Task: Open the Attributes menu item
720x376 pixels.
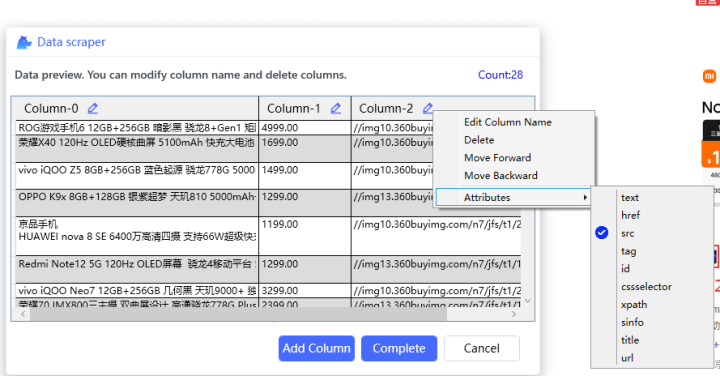Action: [513, 197]
